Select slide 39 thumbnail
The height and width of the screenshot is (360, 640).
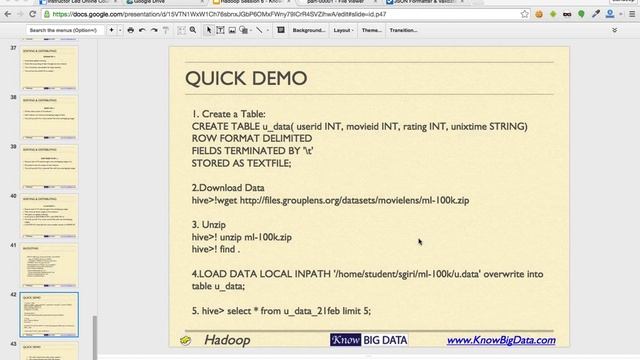[x=49, y=167]
